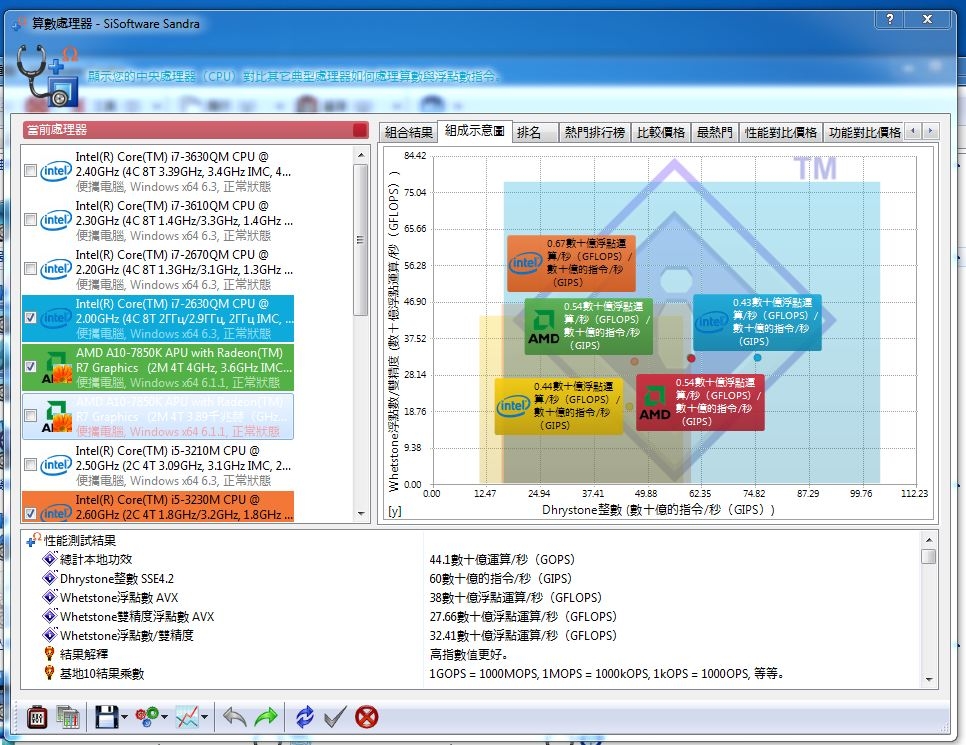Click AMD logo in green A10-7850K row

[x=56, y=367]
